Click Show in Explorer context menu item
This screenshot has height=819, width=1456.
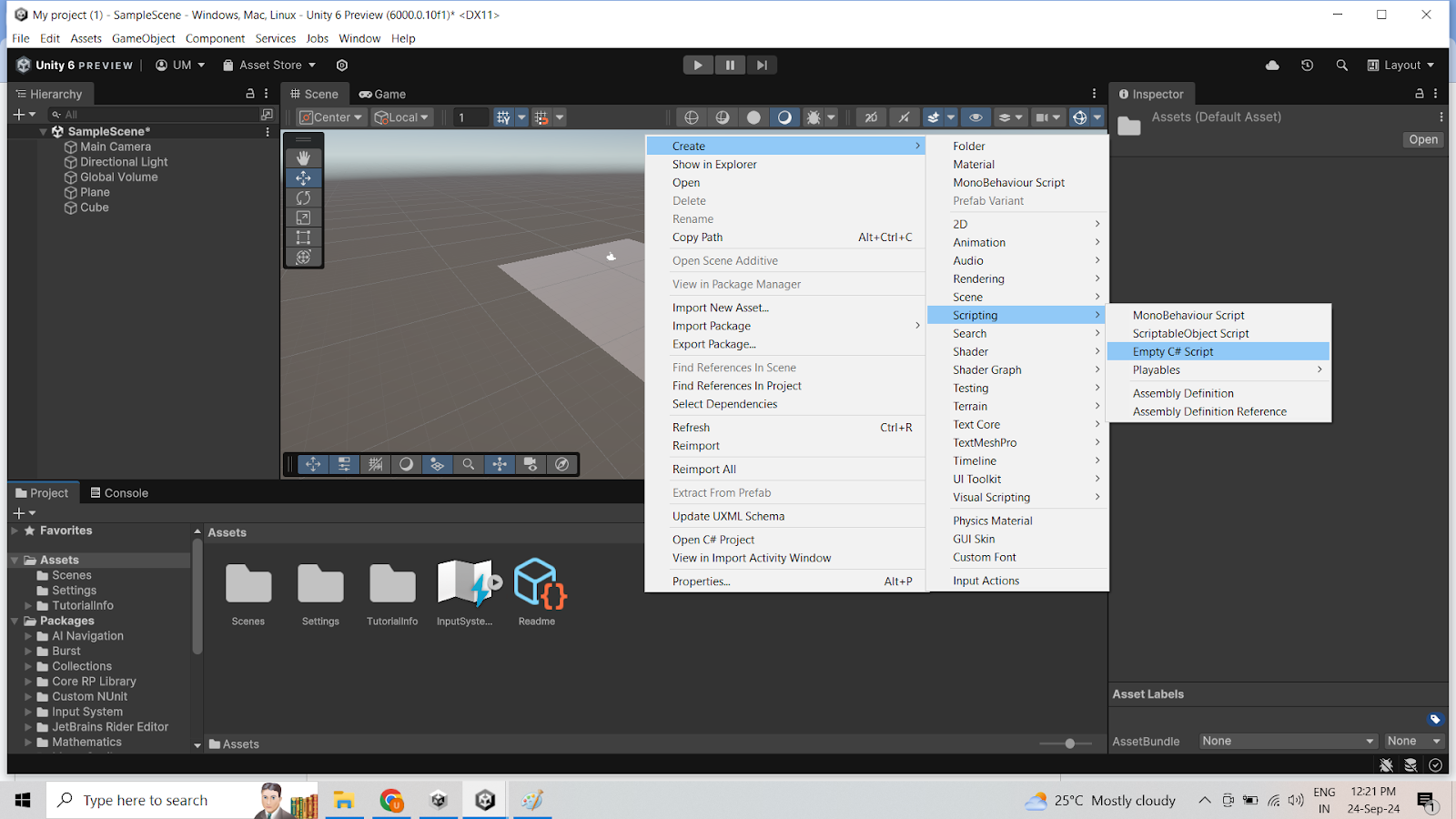pos(785,164)
